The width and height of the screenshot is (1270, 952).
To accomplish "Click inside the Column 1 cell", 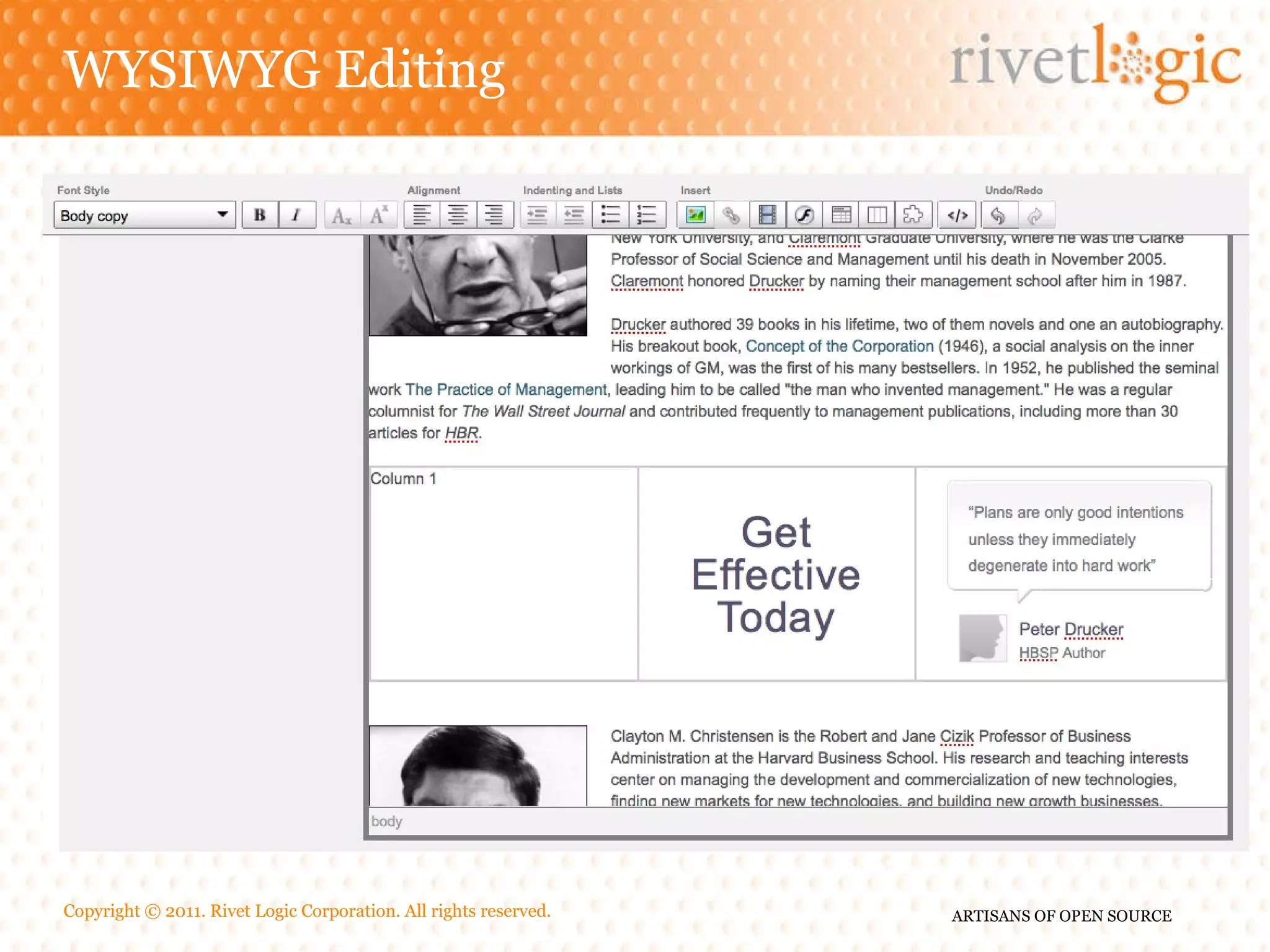I will [x=503, y=573].
